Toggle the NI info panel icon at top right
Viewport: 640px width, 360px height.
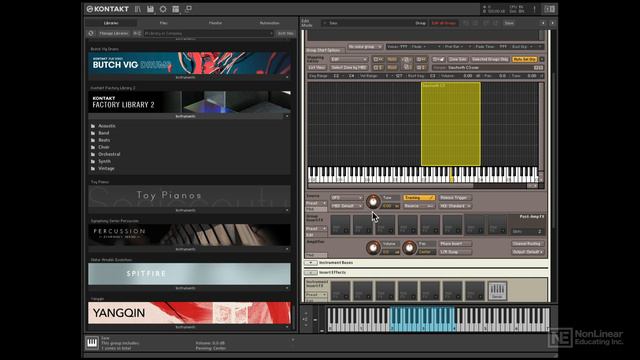(x=549, y=9)
